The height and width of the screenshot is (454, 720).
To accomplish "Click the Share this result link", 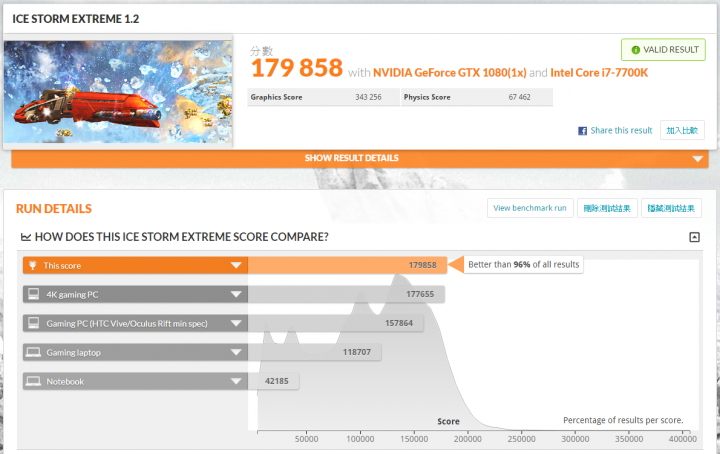I will pos(621,130).
